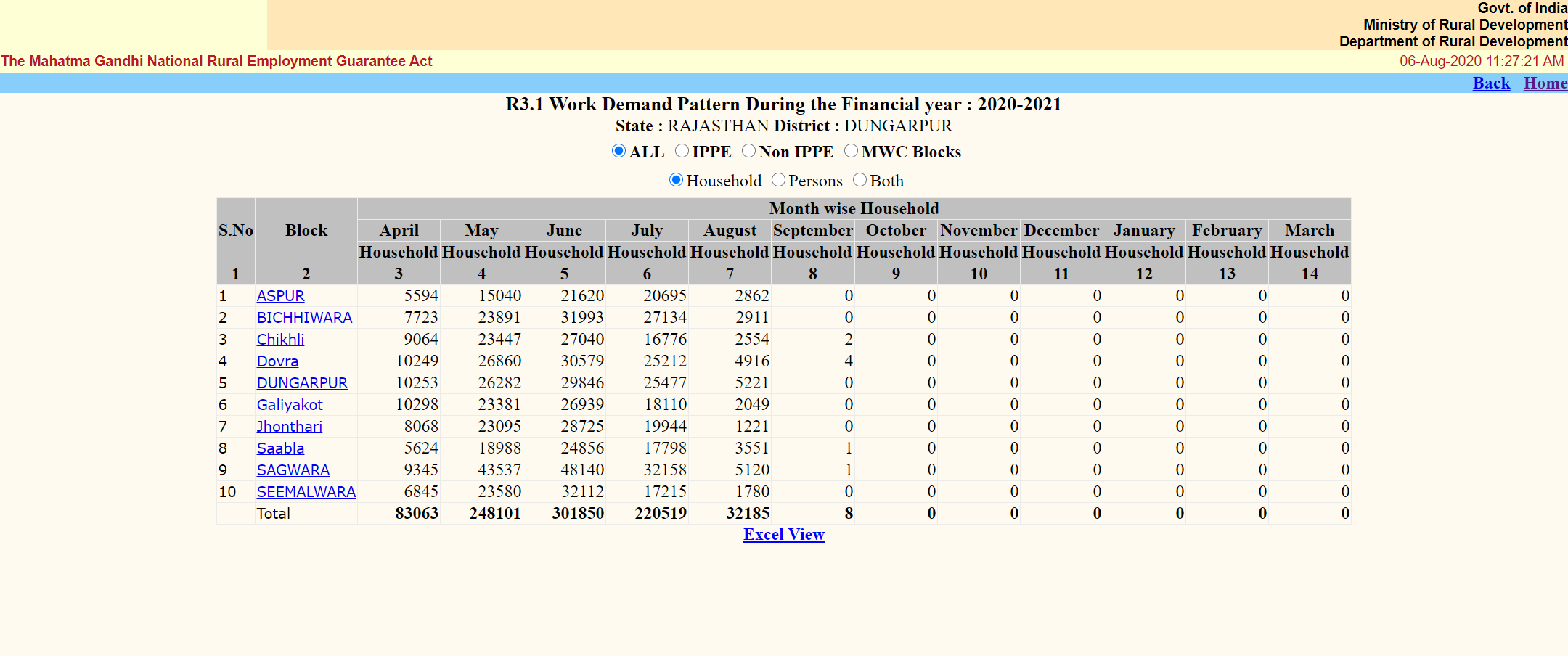Open the SEEMALWARA block link
1568x656 pixels.
[x=306, y=492]
